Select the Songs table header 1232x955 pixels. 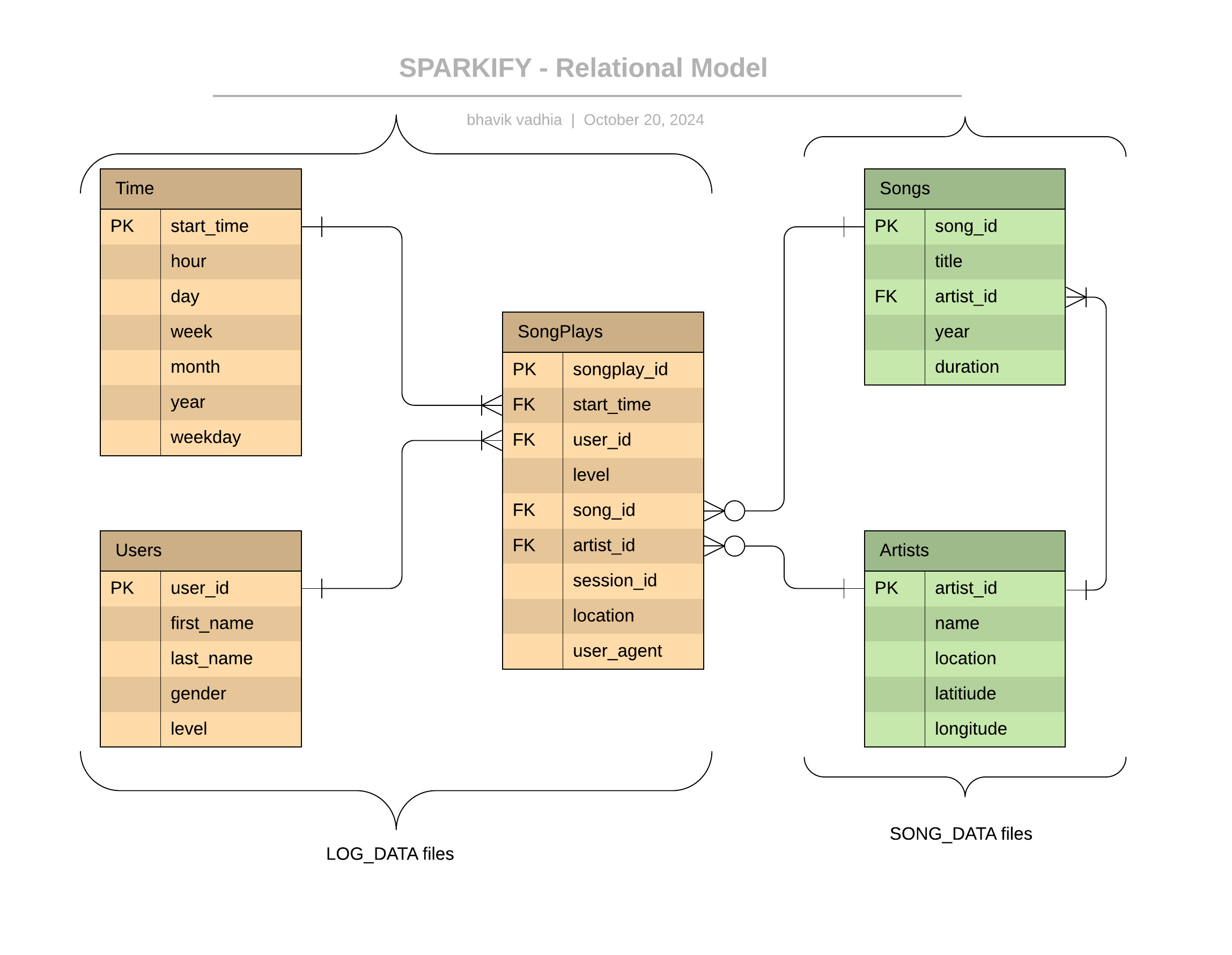point(964,189)
